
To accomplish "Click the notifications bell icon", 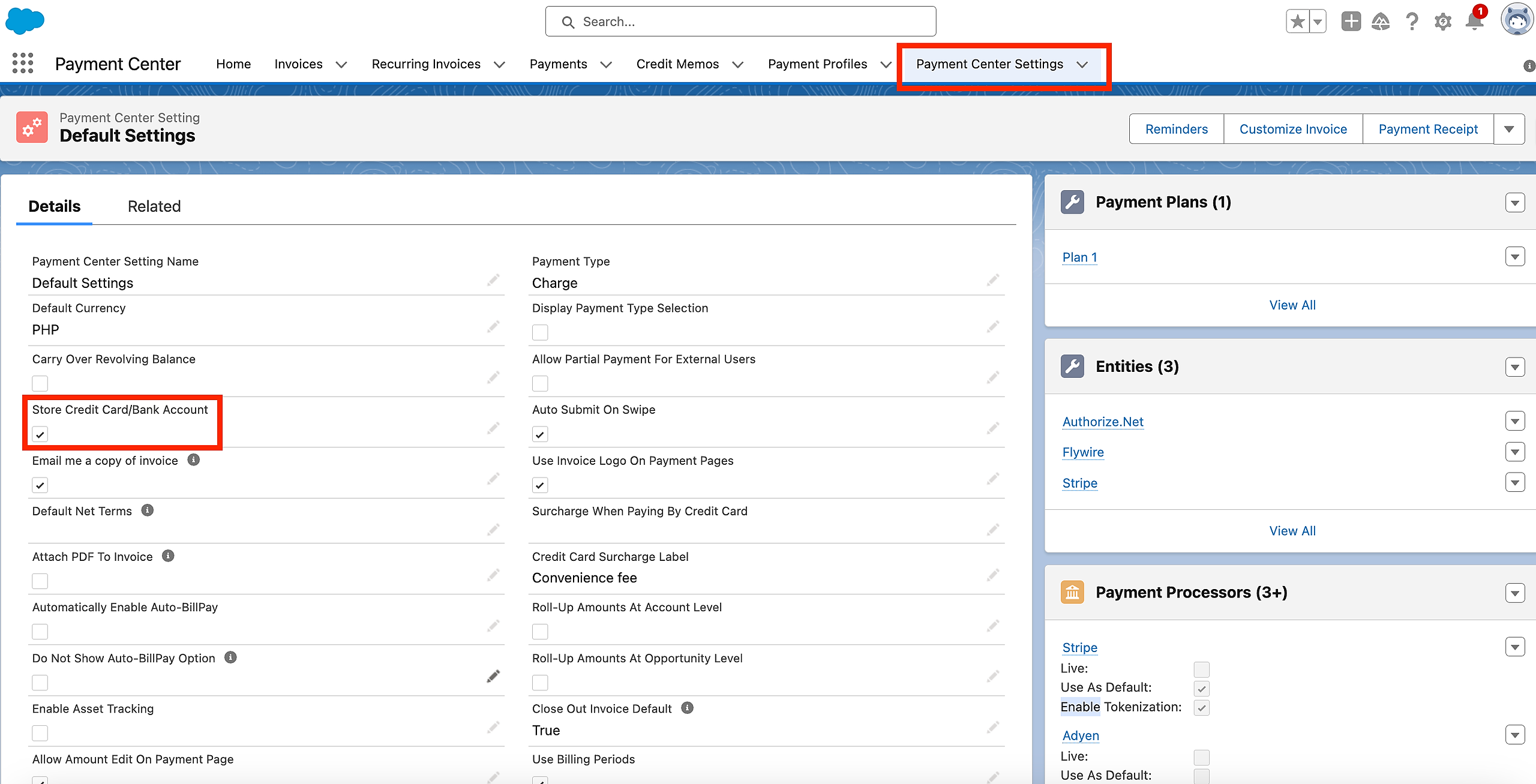I will (1474, 22).
